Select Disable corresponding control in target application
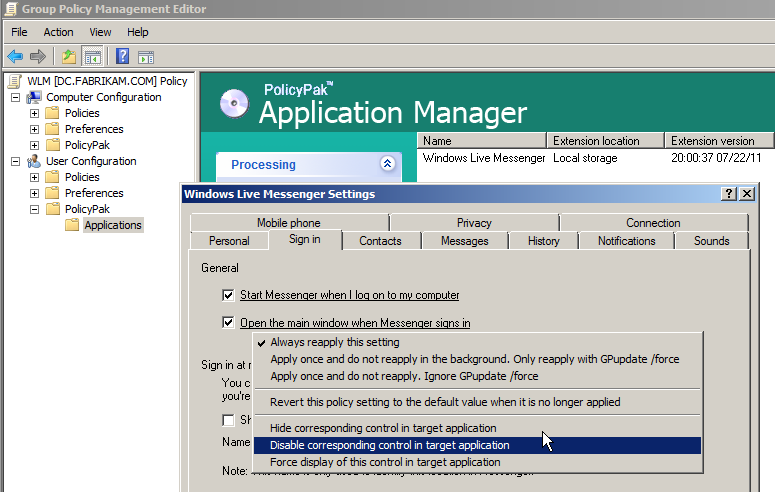 (390, 445)
